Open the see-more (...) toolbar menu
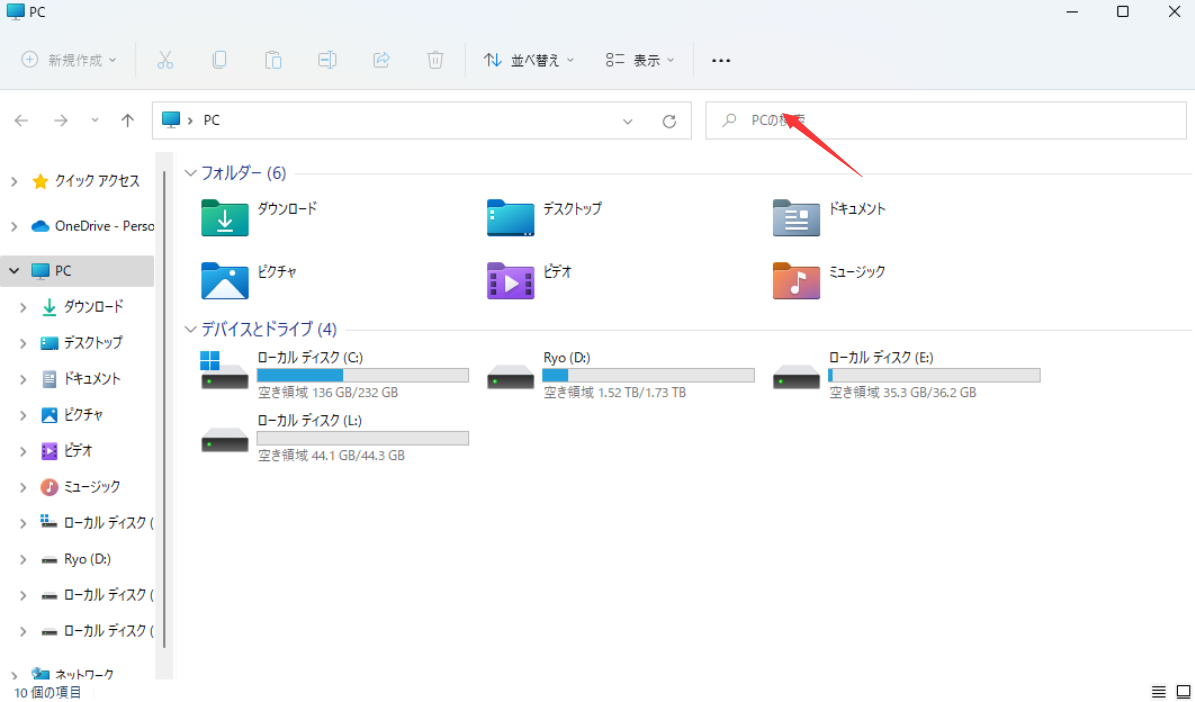Screen dimensions: 1195x702 pyautogui.click(x=721, y=60)
